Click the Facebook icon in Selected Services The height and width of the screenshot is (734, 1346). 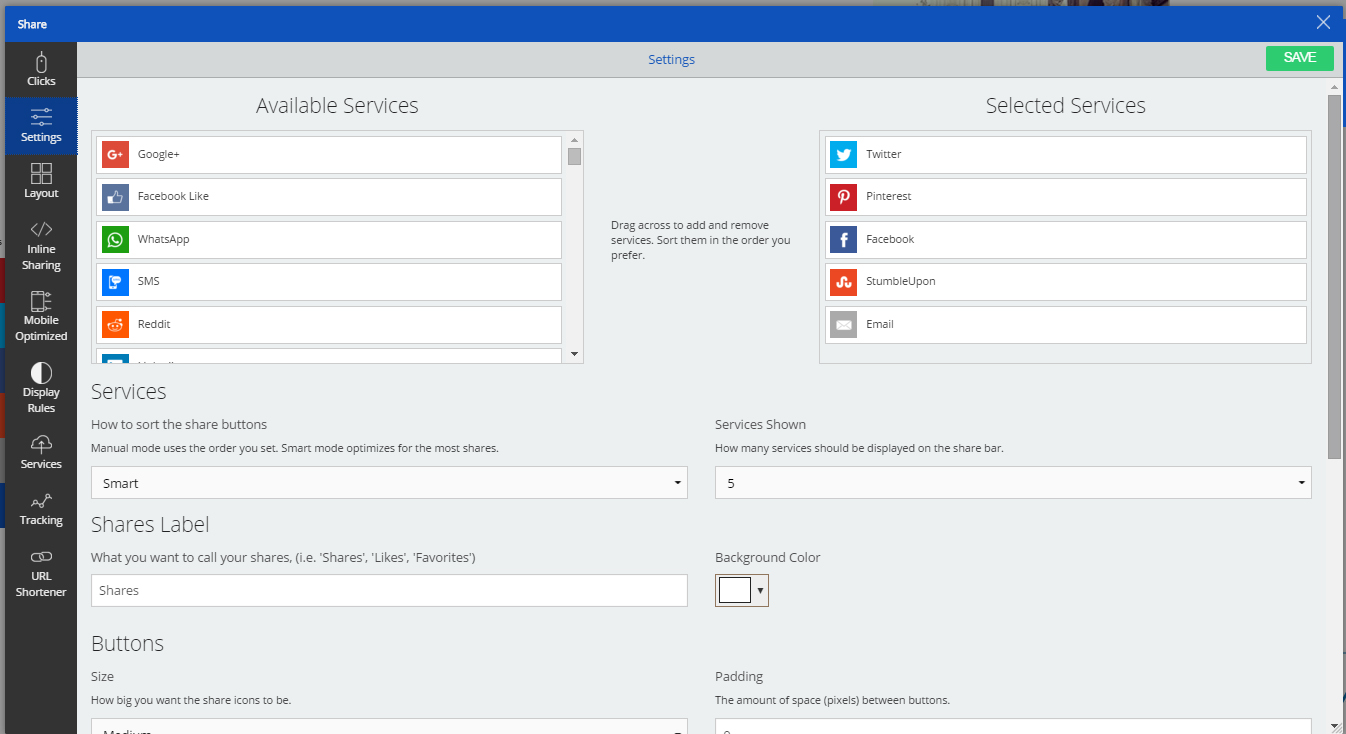843,239
